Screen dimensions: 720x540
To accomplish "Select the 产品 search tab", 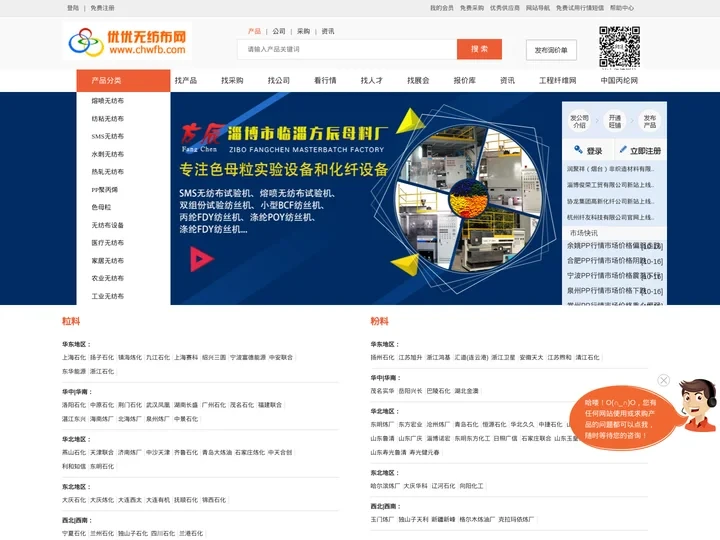I will (254, 31).
